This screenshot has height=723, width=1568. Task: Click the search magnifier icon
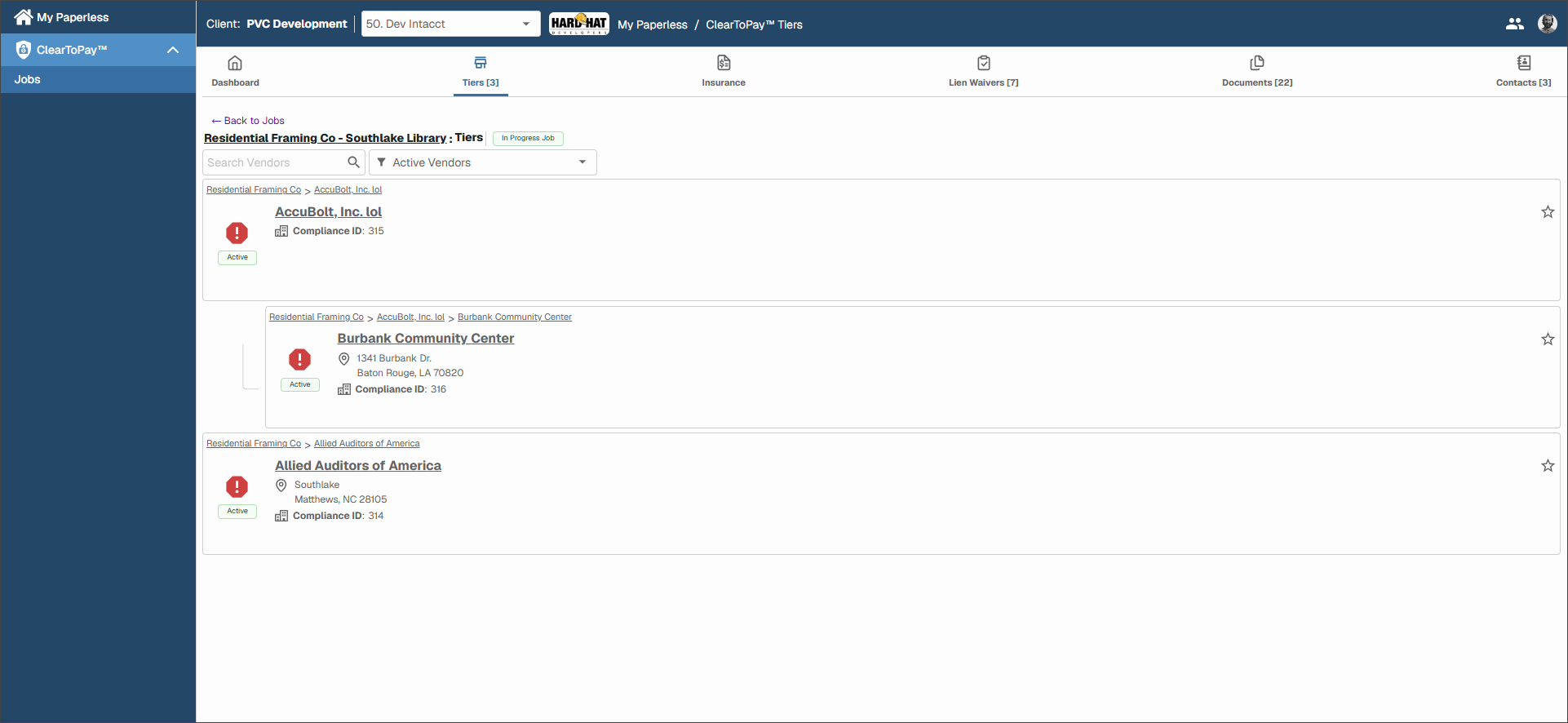[x=353, y=162]
